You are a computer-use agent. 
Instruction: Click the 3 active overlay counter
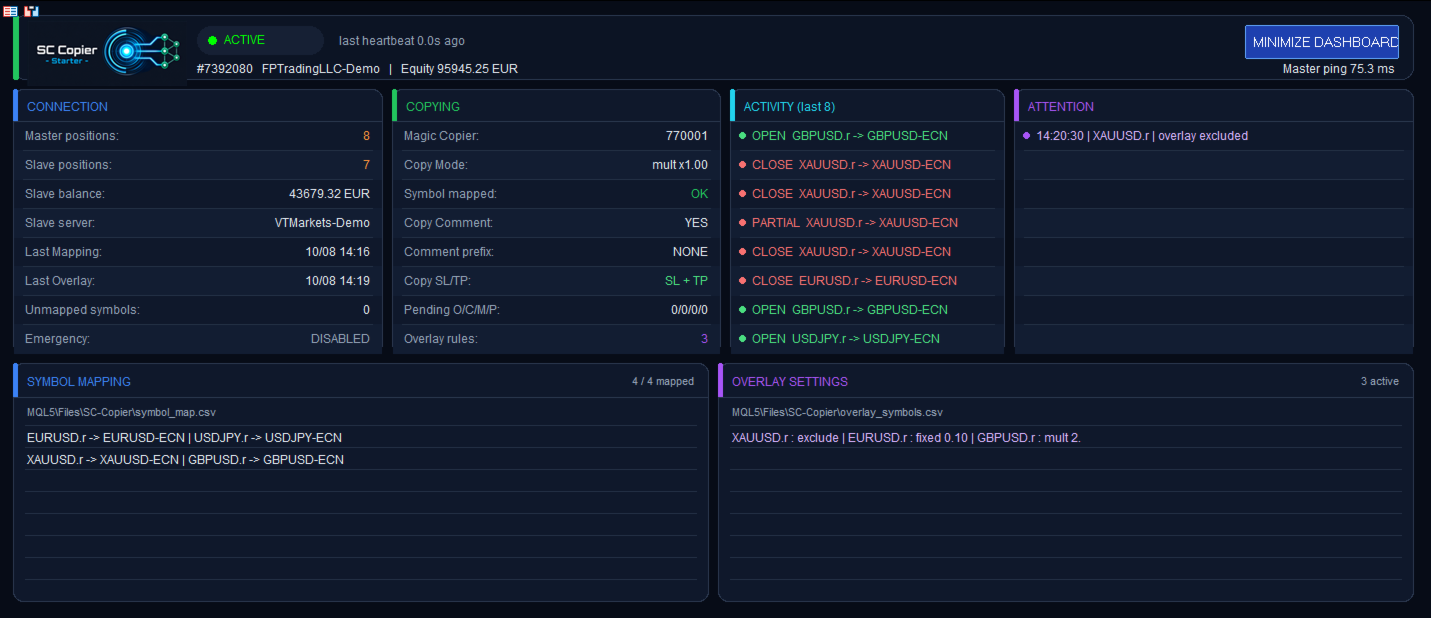[x=1380, y=382]
